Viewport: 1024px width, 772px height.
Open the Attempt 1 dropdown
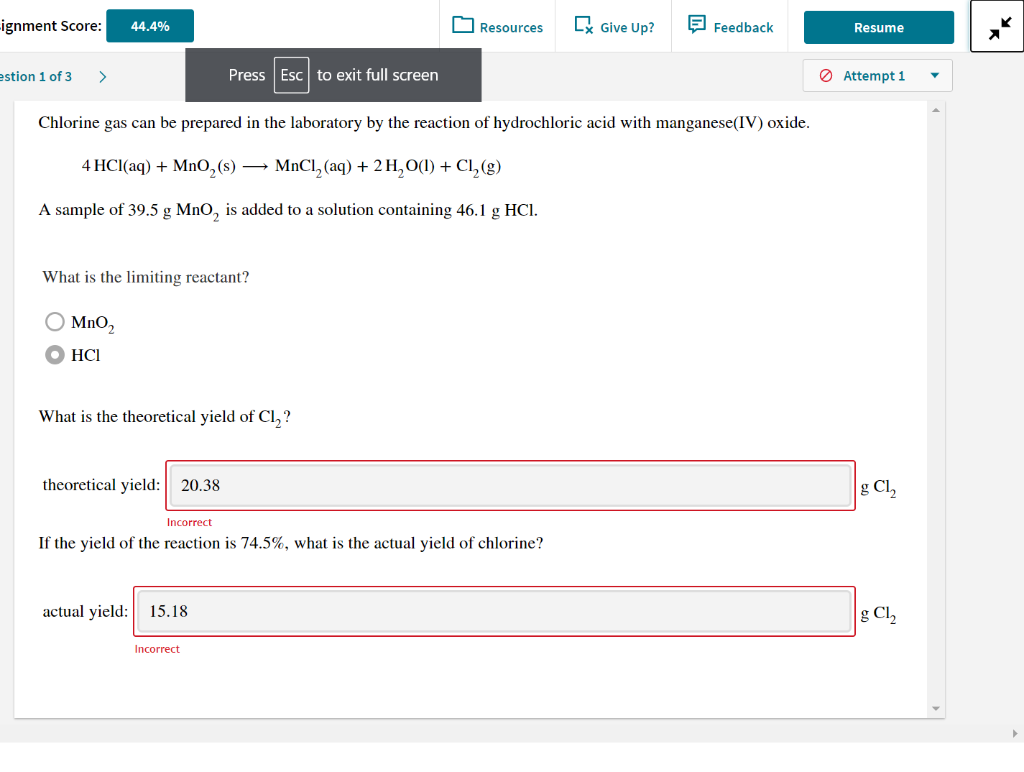[877, 75]
